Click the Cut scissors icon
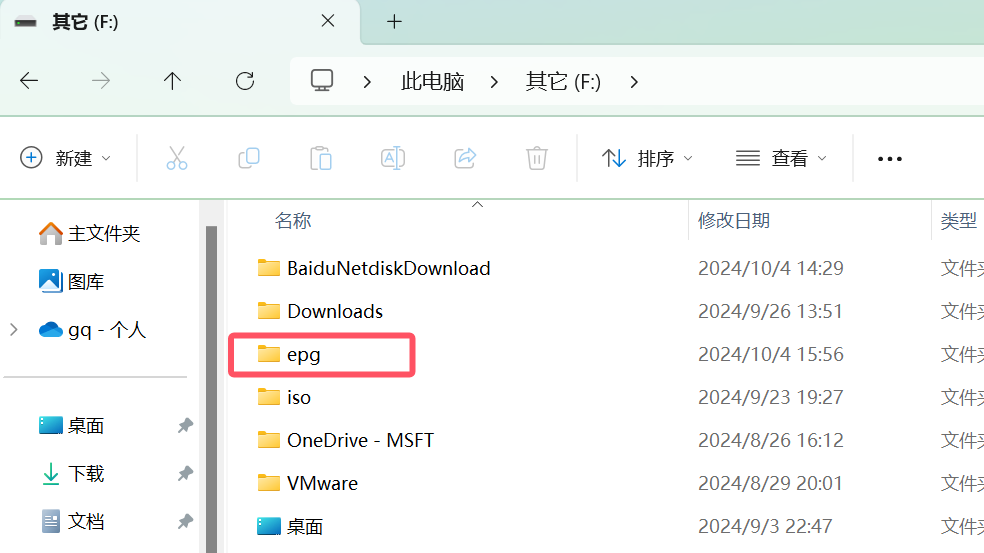The image size is (984, 553). [x=177, y=158]
